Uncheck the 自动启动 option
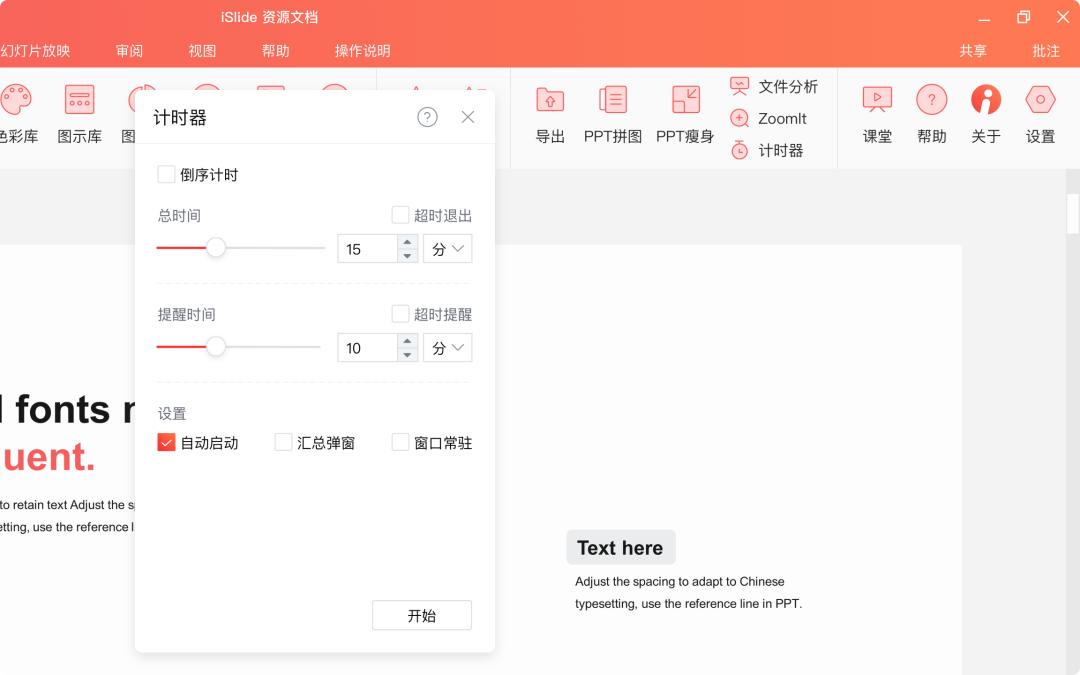The image size is (1080, 675). pyautogui.click(x=167, y=442)
